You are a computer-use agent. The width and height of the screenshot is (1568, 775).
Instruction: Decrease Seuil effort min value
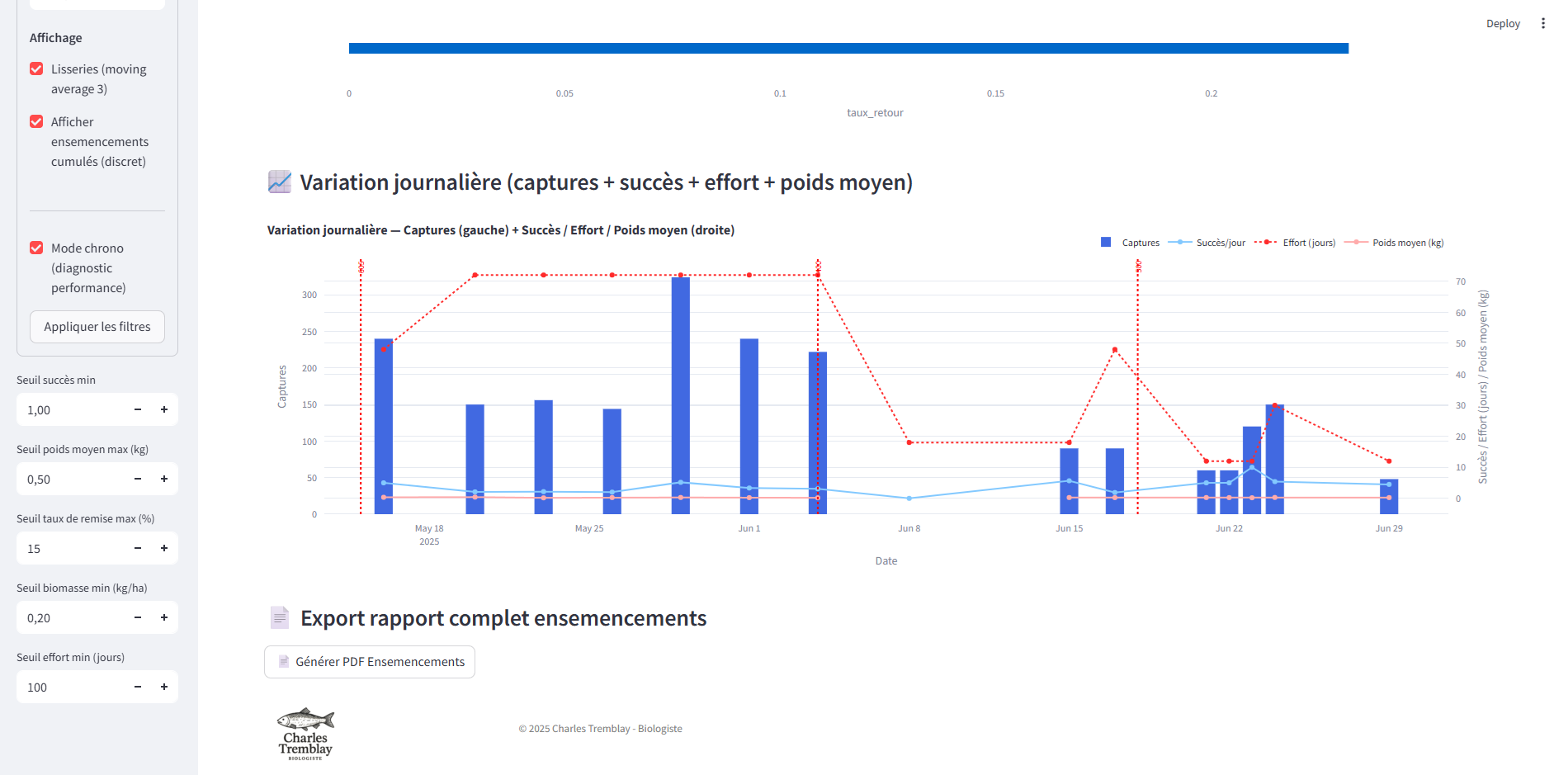coord(138,688)
